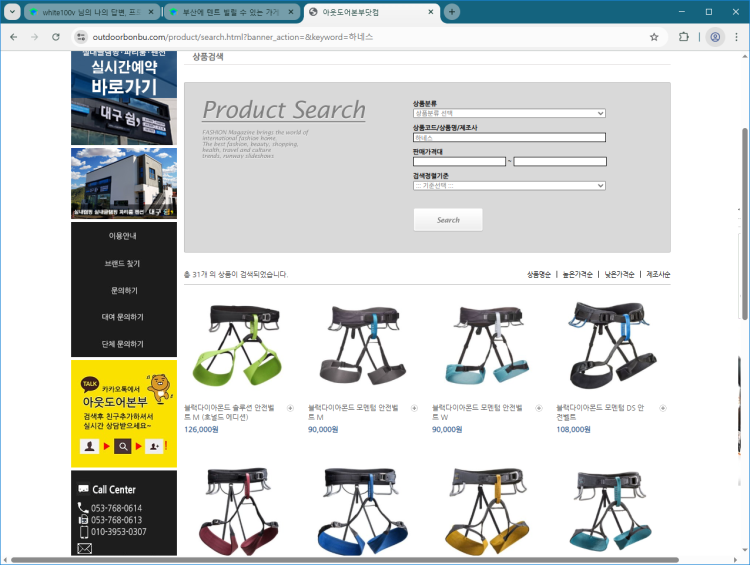750x565 pixels.
Task: Click the add-friend icon in Kakao banner
Action: (154, 446)
